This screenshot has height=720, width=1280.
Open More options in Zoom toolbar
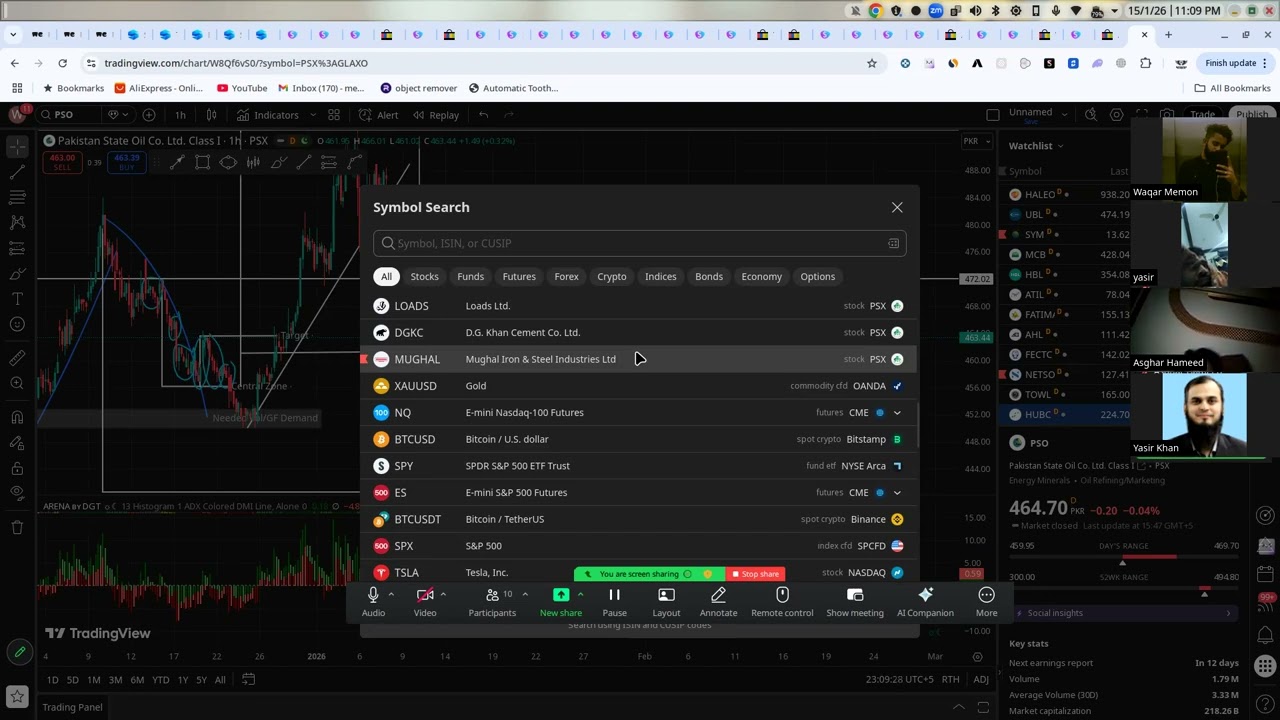click(986, 602)
